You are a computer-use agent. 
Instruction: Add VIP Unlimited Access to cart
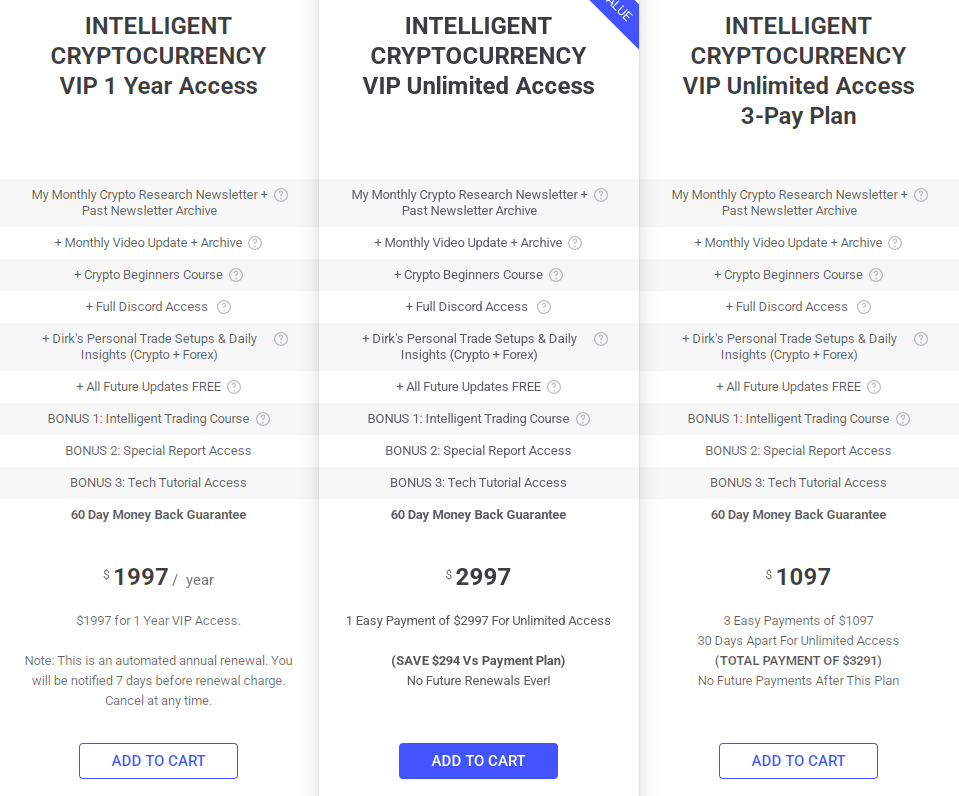click(x=478, y=761)
